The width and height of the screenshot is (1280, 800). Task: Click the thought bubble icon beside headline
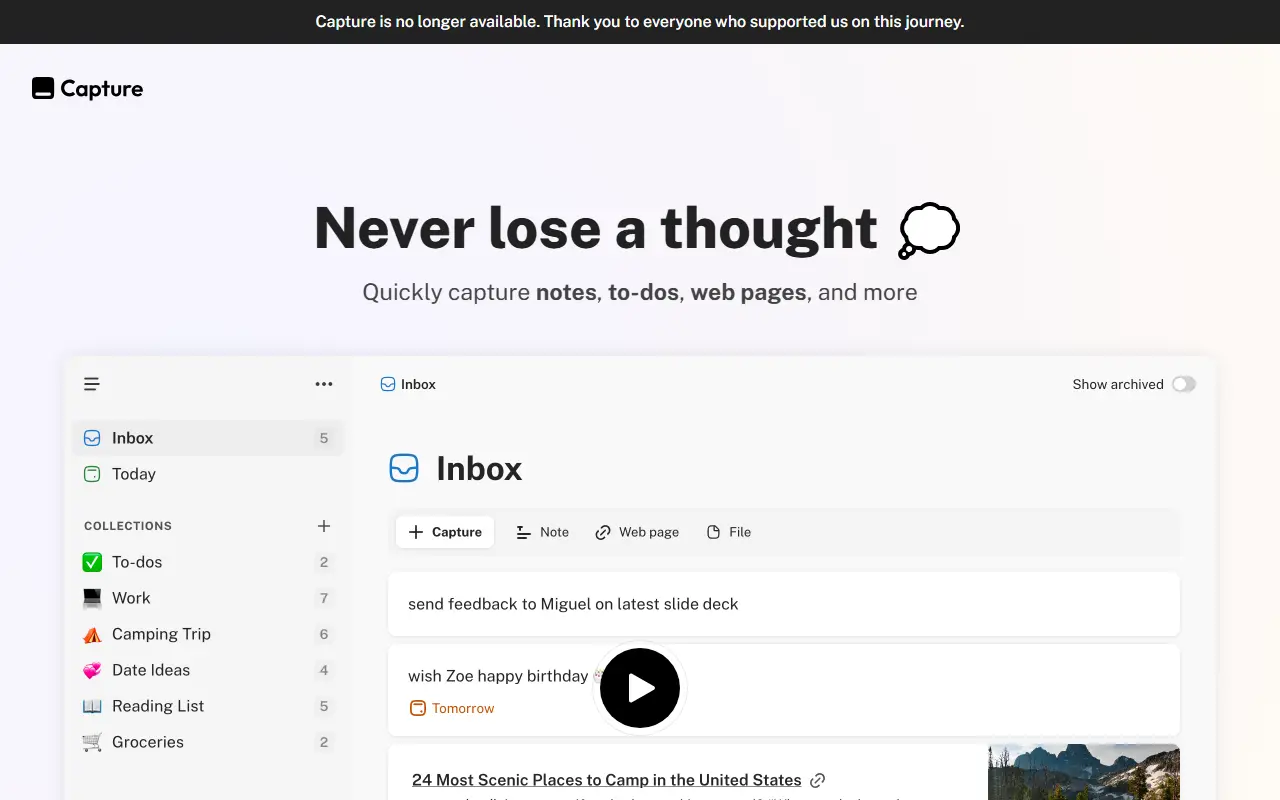tap(928, 230)
